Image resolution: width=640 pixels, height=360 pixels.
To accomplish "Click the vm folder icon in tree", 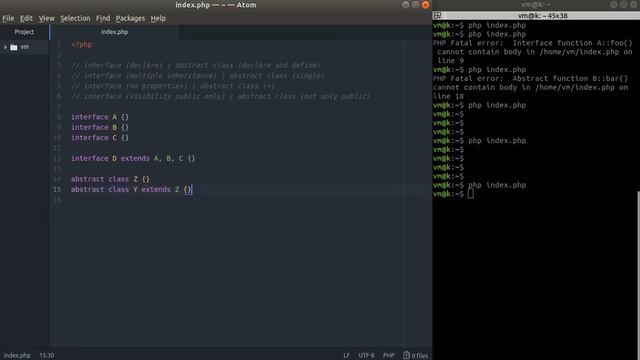I will click(14, 47).
